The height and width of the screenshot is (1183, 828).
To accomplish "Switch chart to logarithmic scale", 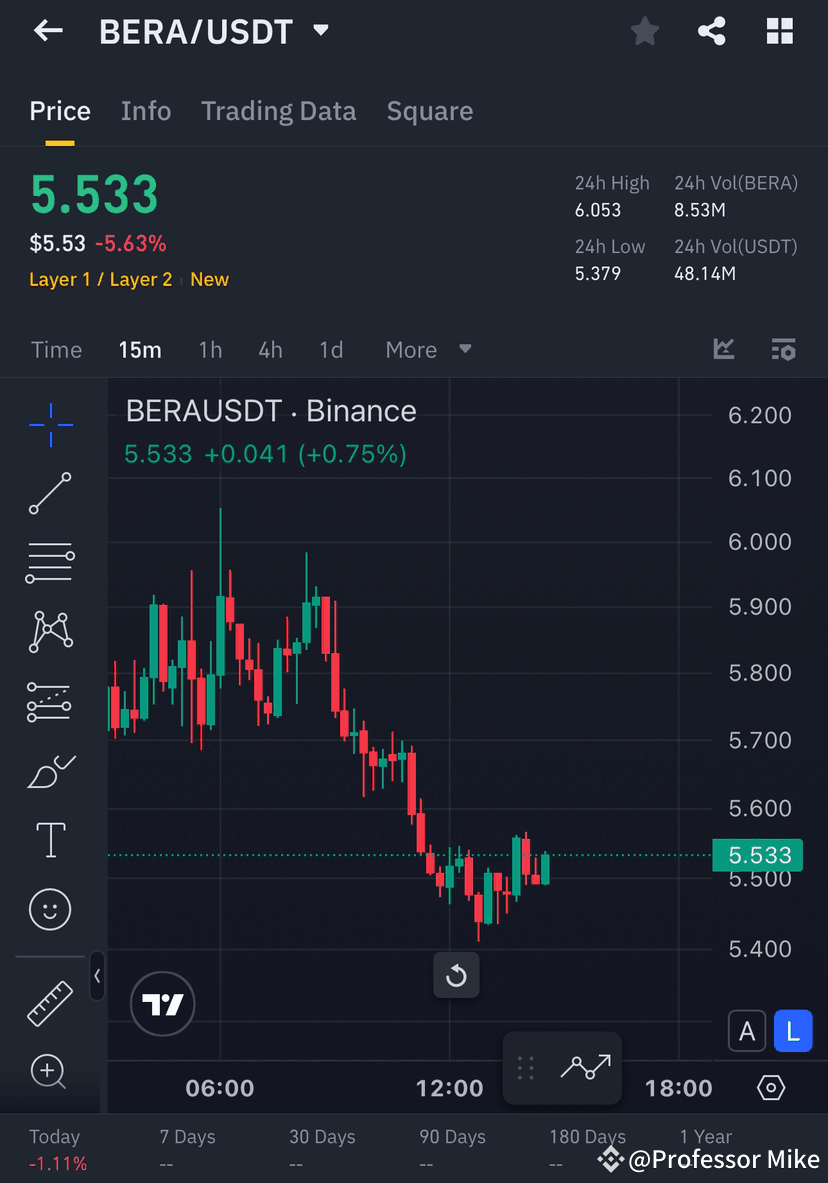I will [793, 1031].
